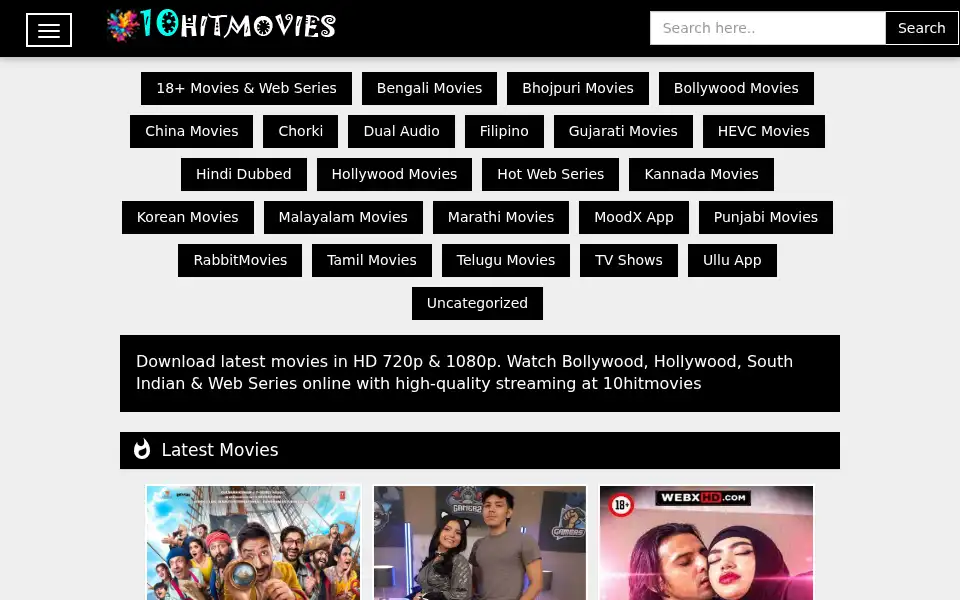Click the MoodX App link
This screenshot has width=960, height=600.
634,217
